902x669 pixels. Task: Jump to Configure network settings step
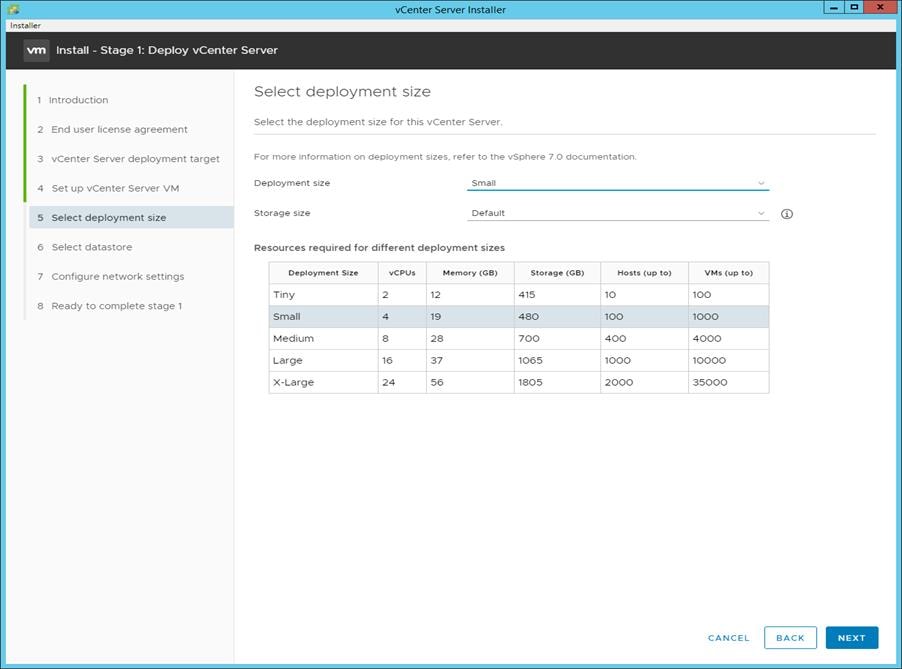(x=117, y=276)
